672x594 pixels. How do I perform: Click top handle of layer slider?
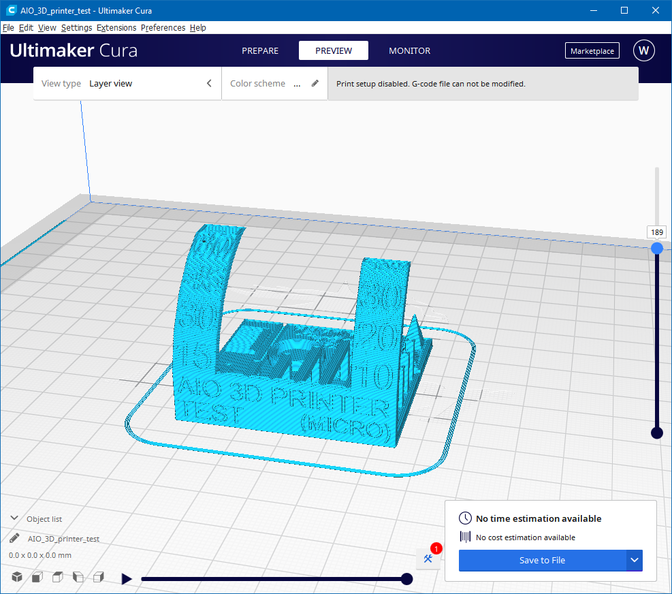click(x=657, y=248)
